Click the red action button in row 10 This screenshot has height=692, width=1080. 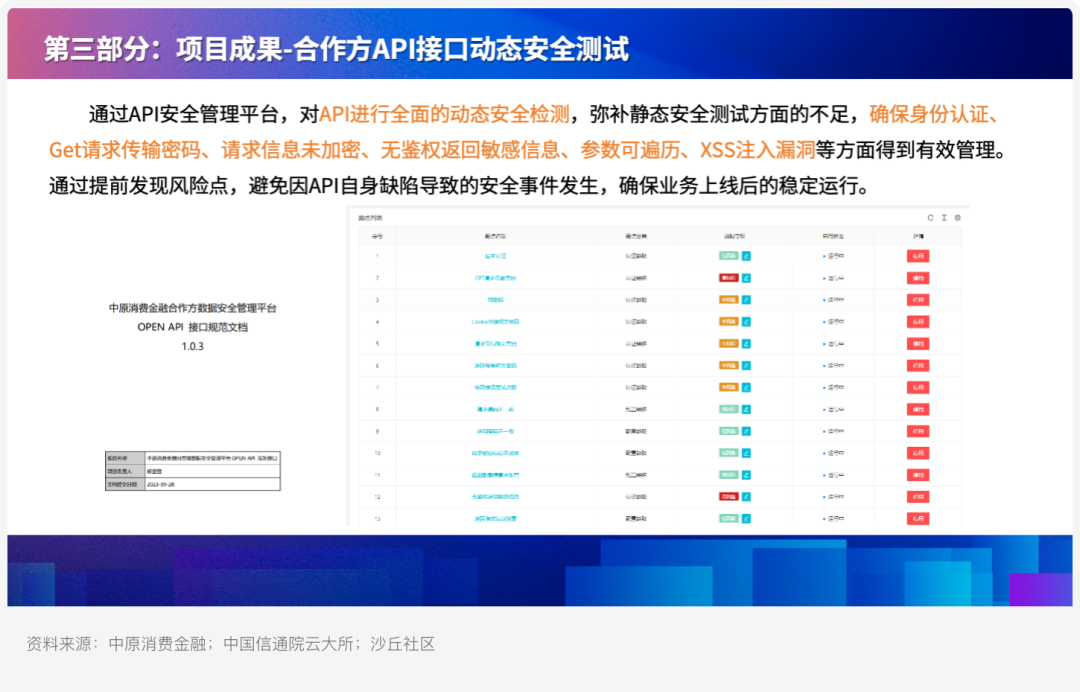(x=917, y=452)
